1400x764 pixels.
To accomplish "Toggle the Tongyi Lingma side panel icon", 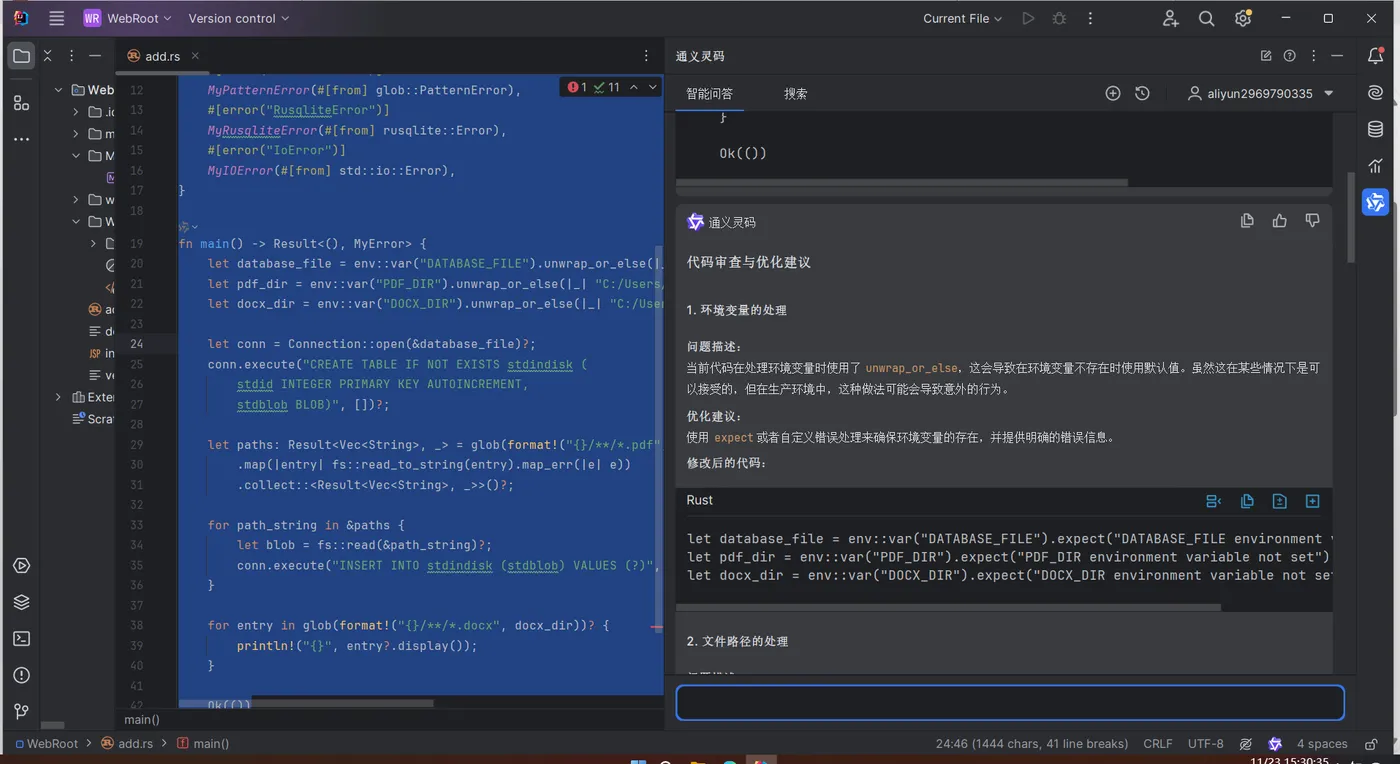I will tap(1376, 202).
